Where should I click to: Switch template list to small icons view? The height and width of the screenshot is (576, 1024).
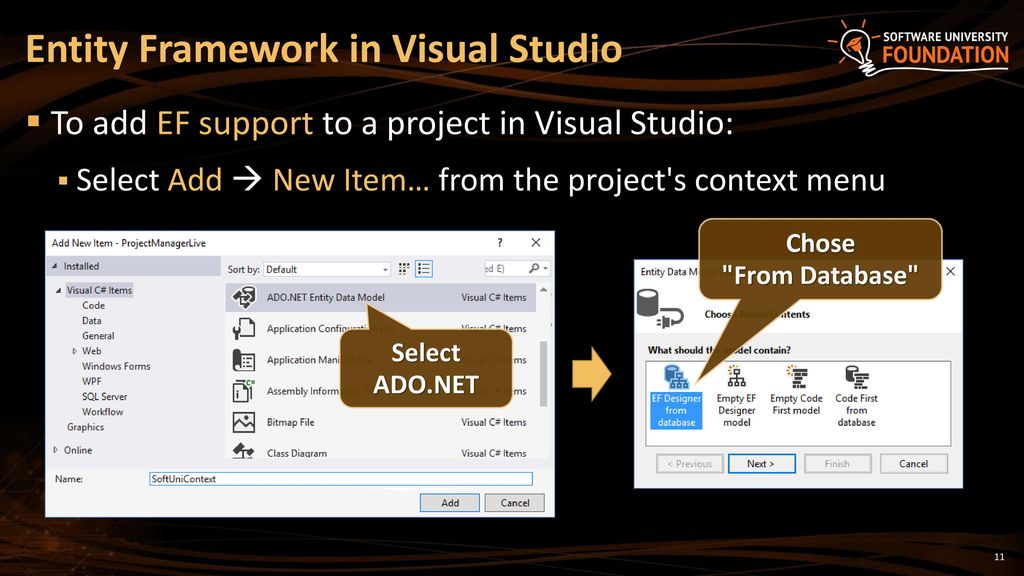pos(404,268)
